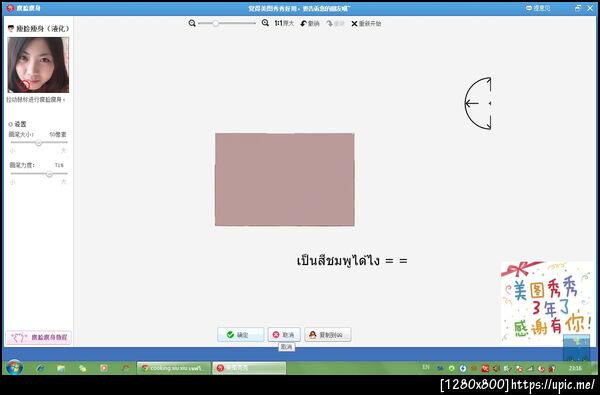Undo the last edit with 撤销

310,23
